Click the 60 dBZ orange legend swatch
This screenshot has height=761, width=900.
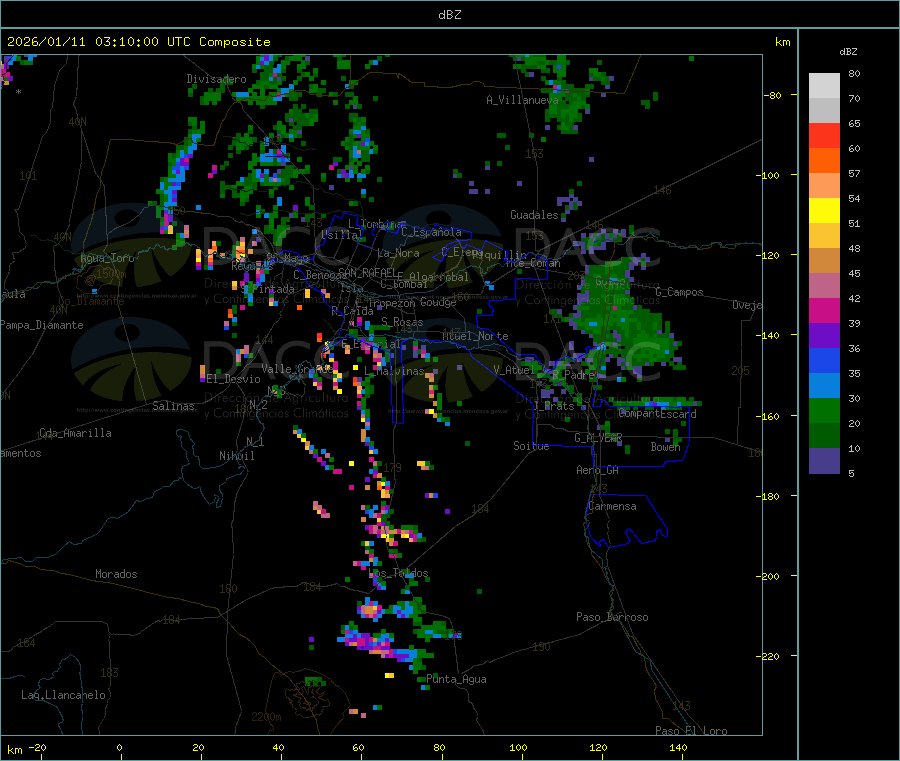coord(824,161)
